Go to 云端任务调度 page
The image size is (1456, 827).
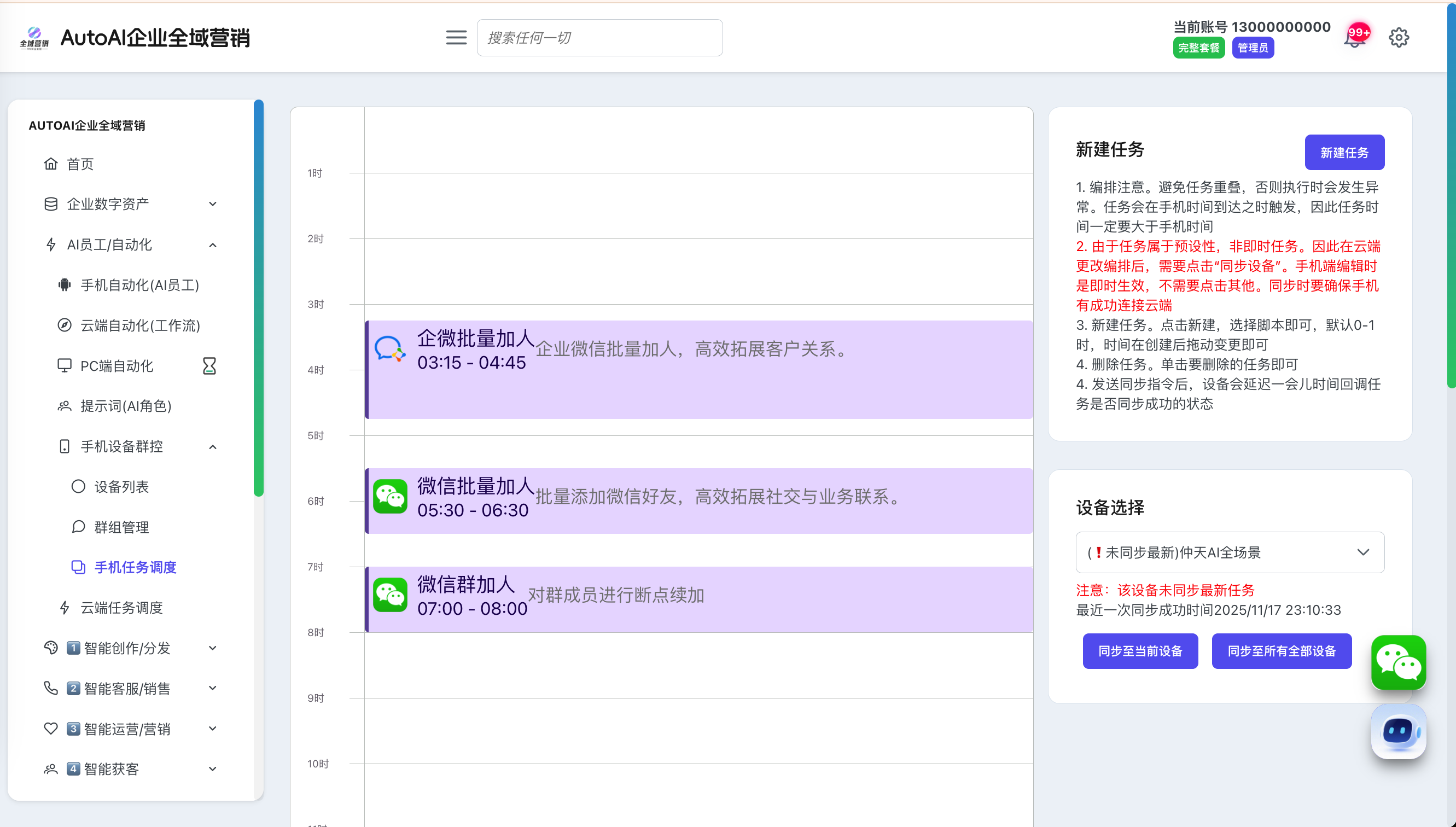coord(121,608)
